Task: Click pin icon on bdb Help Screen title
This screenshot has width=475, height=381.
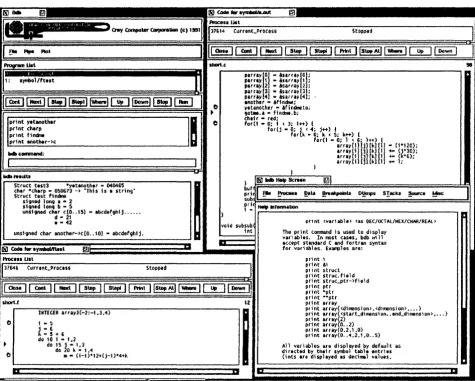Action: pos(327,180)
